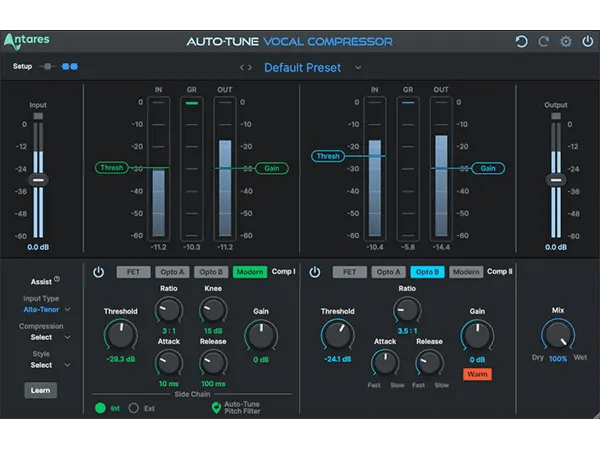The image size is (600, 450).
Task: Click the Input 0.0 dB value
Action: pyautogui.click(x=38, y=247)
